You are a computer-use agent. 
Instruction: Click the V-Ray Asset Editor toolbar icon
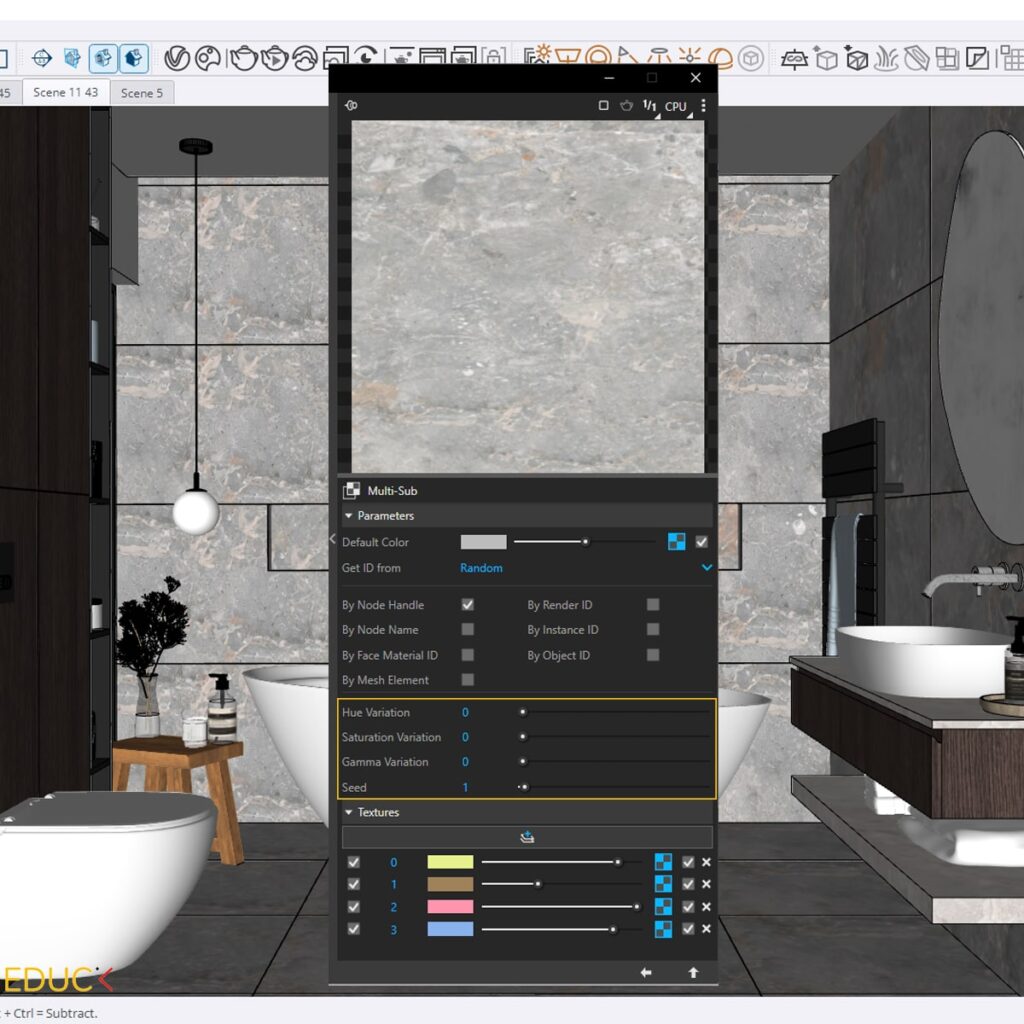[177, 58]
